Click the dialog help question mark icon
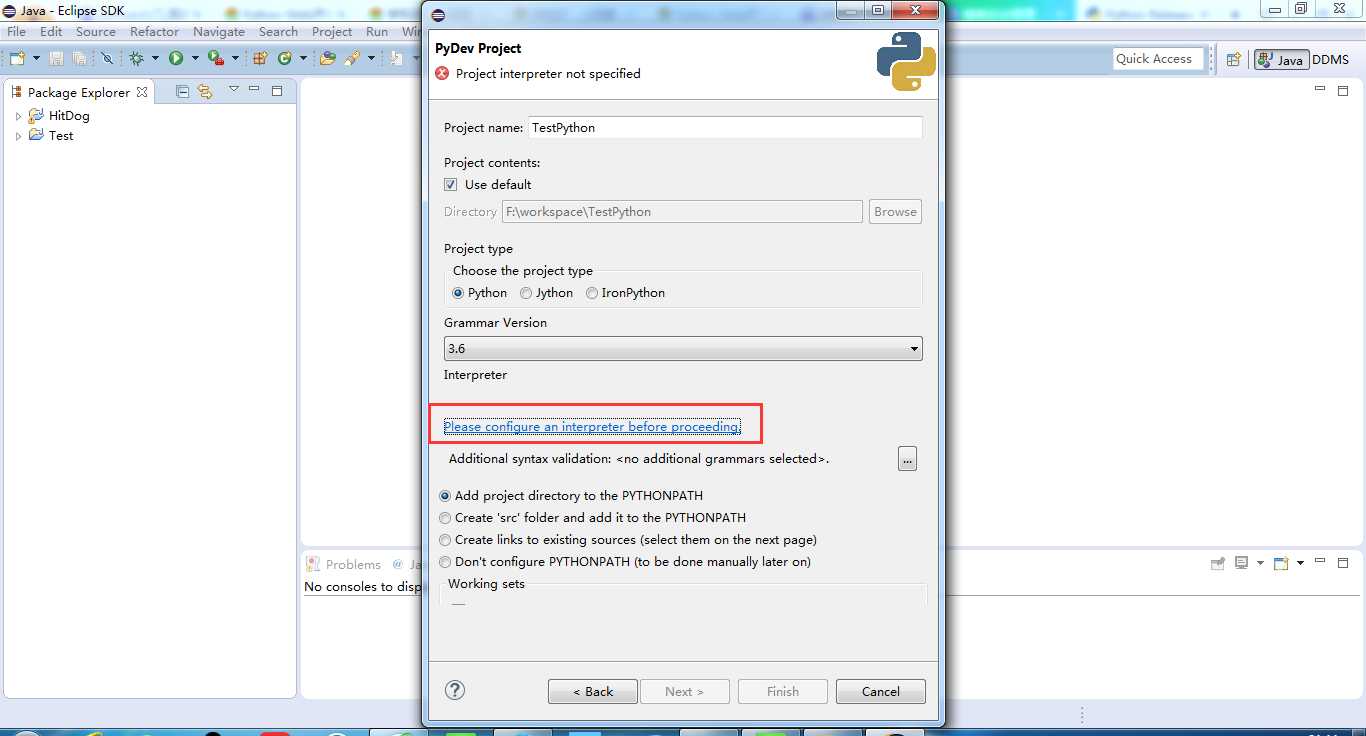This screenshot has width=1366, height=736. click(455, 690)
